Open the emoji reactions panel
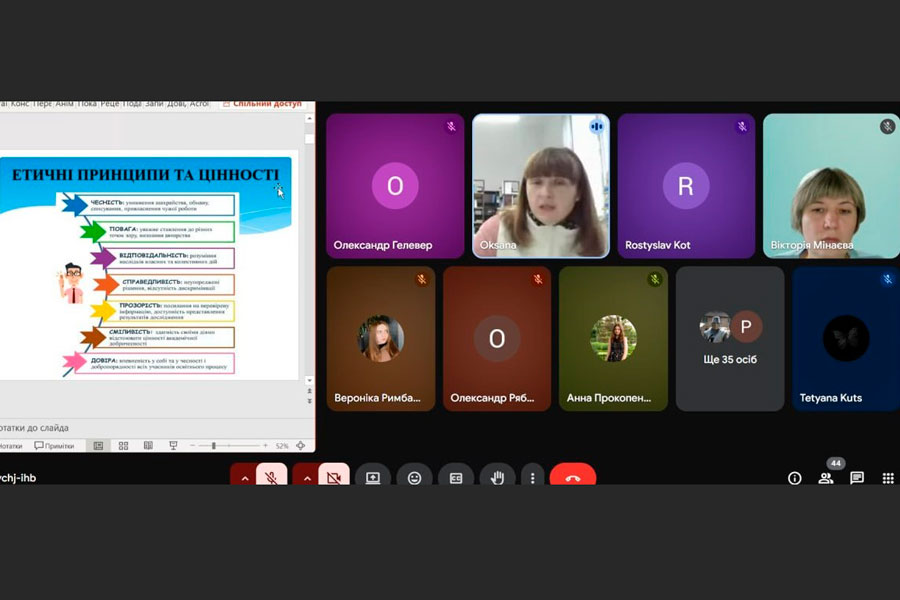This screenshot has width=900, height=600. [x=414, y=478]
